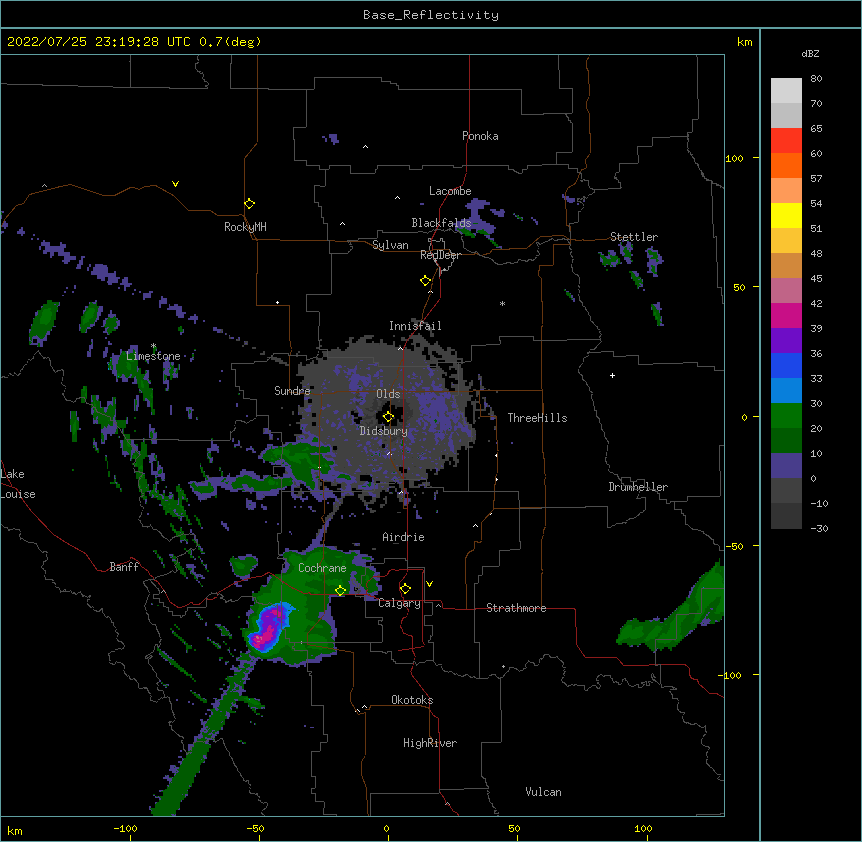Click the Limestone label
The width and height of the screenshot is (862, 842).
(153, 356)
